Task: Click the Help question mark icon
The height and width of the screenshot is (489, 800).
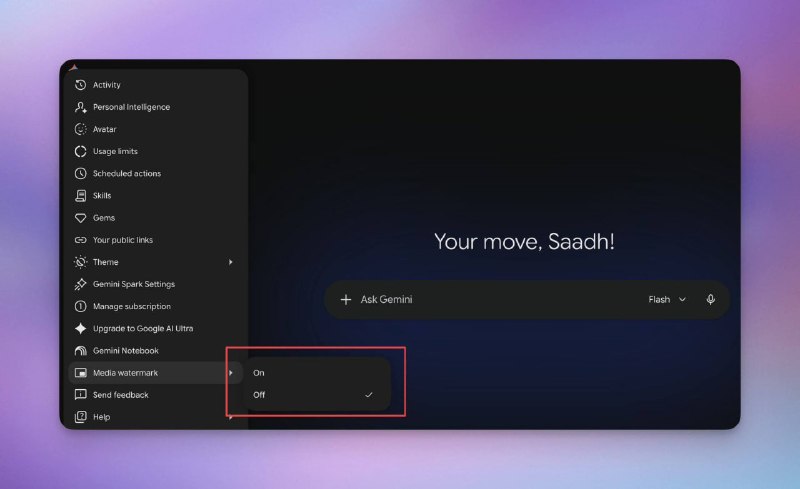Action: coord(81,417)
